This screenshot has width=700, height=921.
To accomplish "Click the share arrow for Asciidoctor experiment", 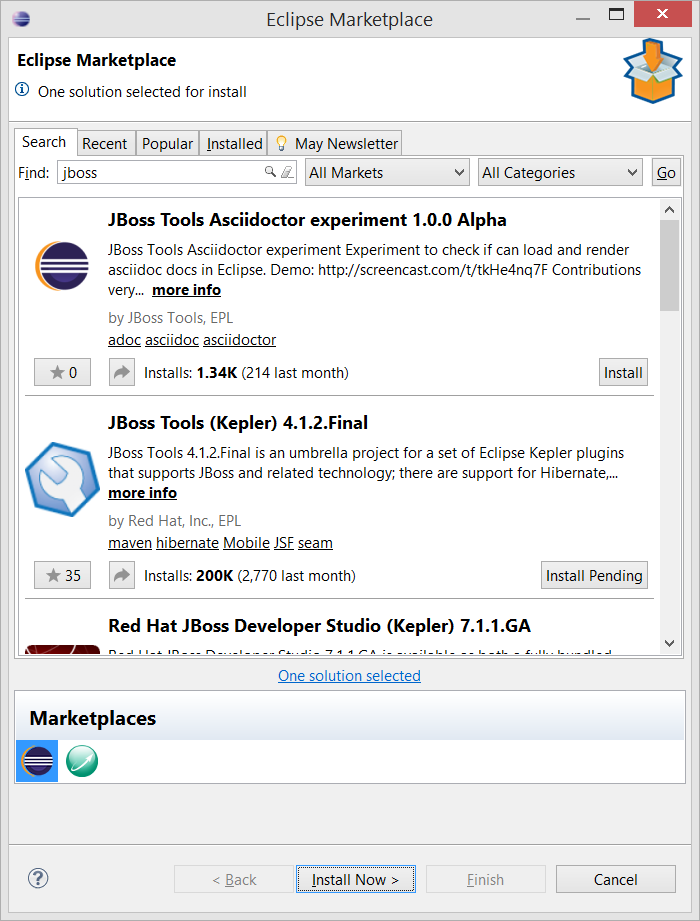I will coord(121,373).
